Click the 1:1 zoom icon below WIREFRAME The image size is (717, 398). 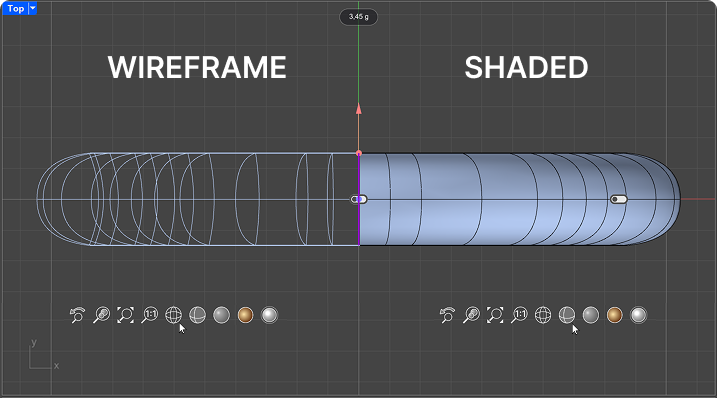click(150, 315)
